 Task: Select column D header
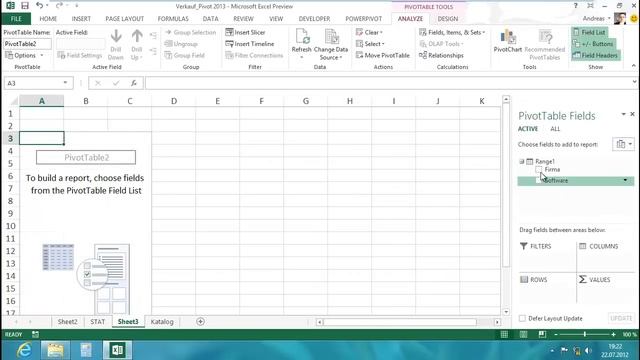(174, 101)
